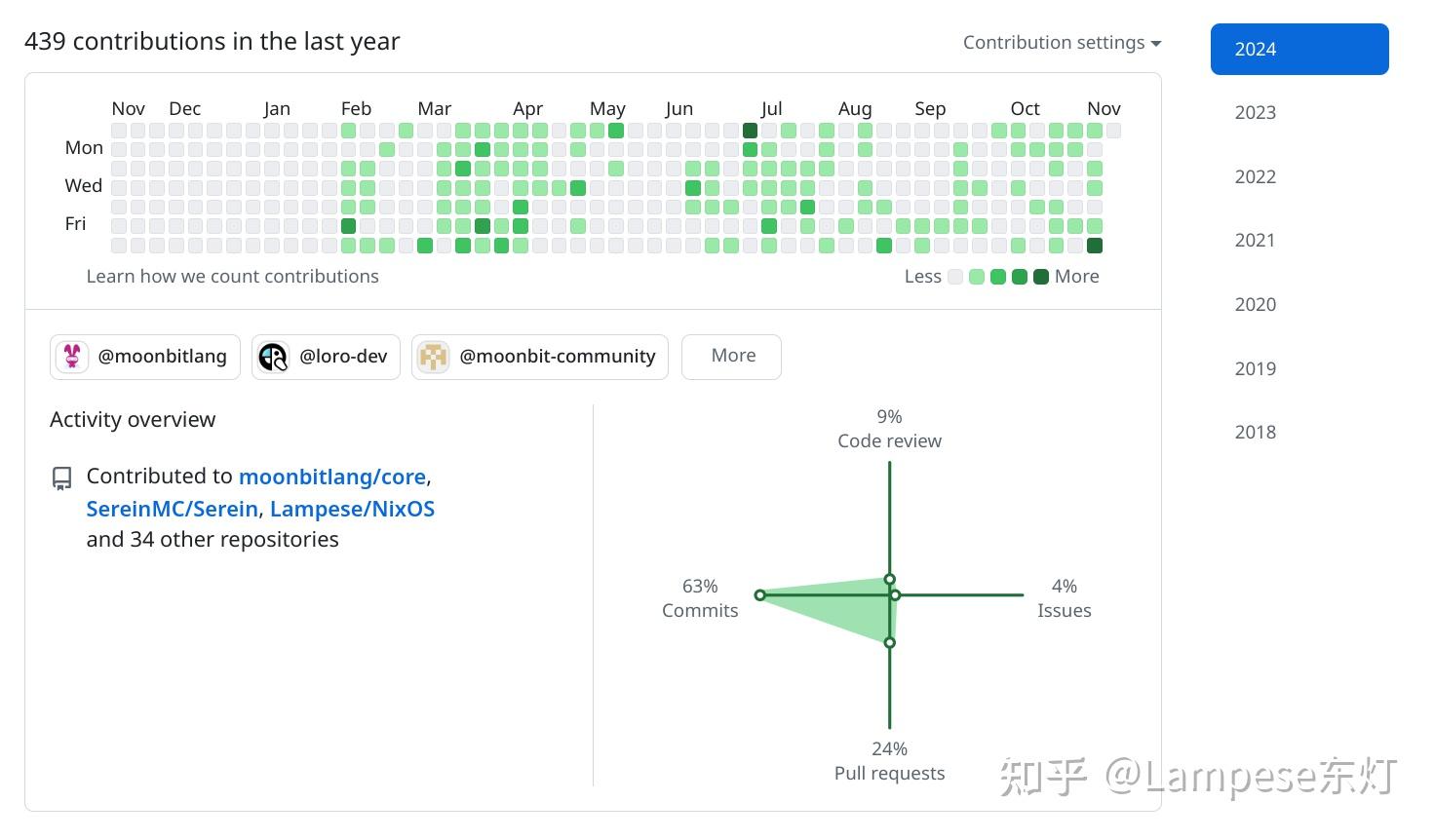
Task: Visit the Lampese/NixOS repository link
Action: (352, 509)
